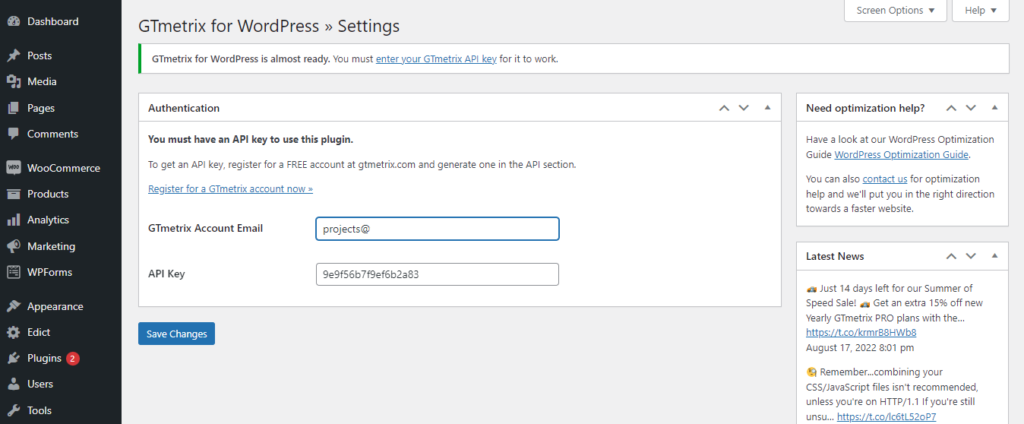Screen dimensions: 1024x424
Task: Move Authentication panel up
Action: tap(724, 108)
